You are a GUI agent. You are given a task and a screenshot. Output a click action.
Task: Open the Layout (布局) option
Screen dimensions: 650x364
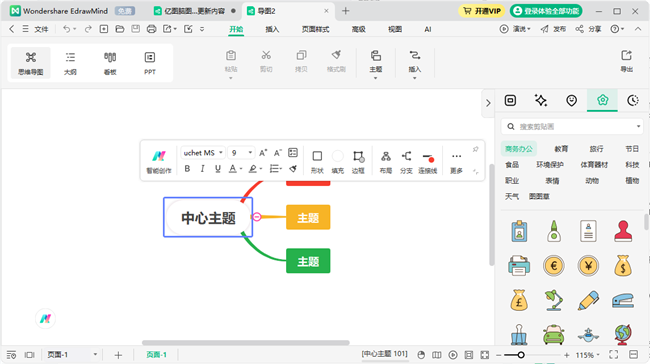pos(386,162)
